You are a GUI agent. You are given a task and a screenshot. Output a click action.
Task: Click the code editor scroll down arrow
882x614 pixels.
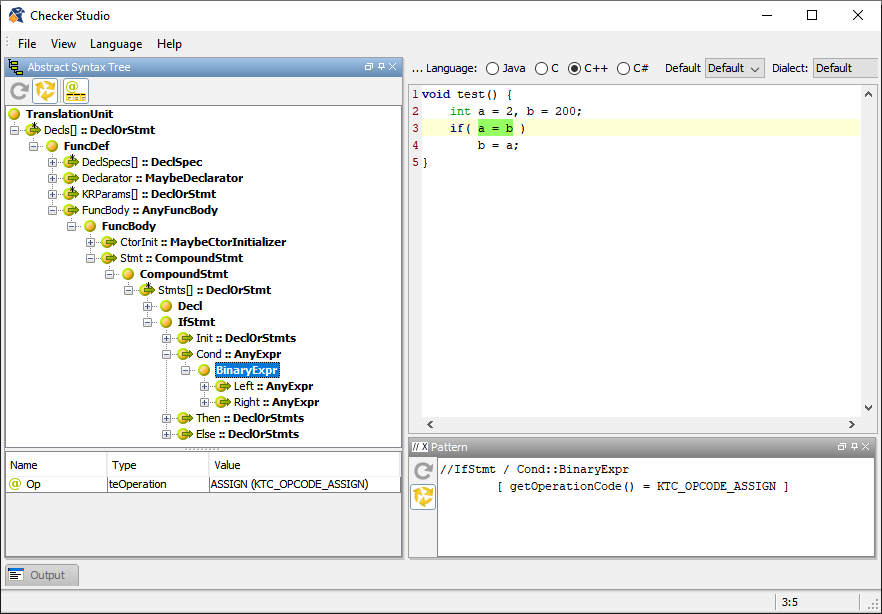(868, 408)
